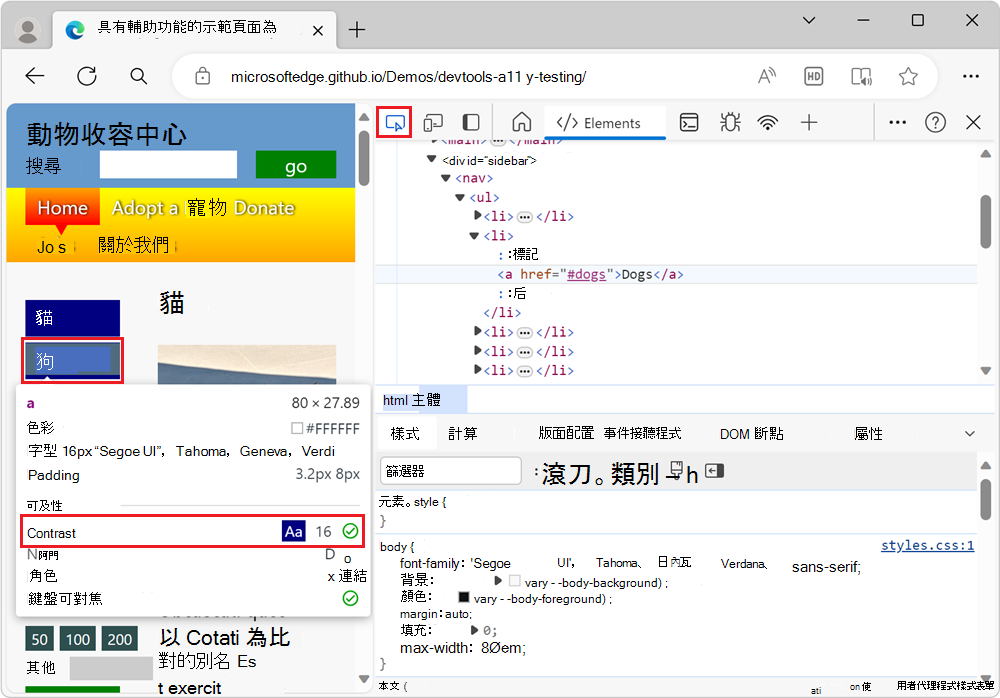This screenshot has height=698, width=1000.
Task: Open the tab search chevron in title bar
Action: (809, 20)
